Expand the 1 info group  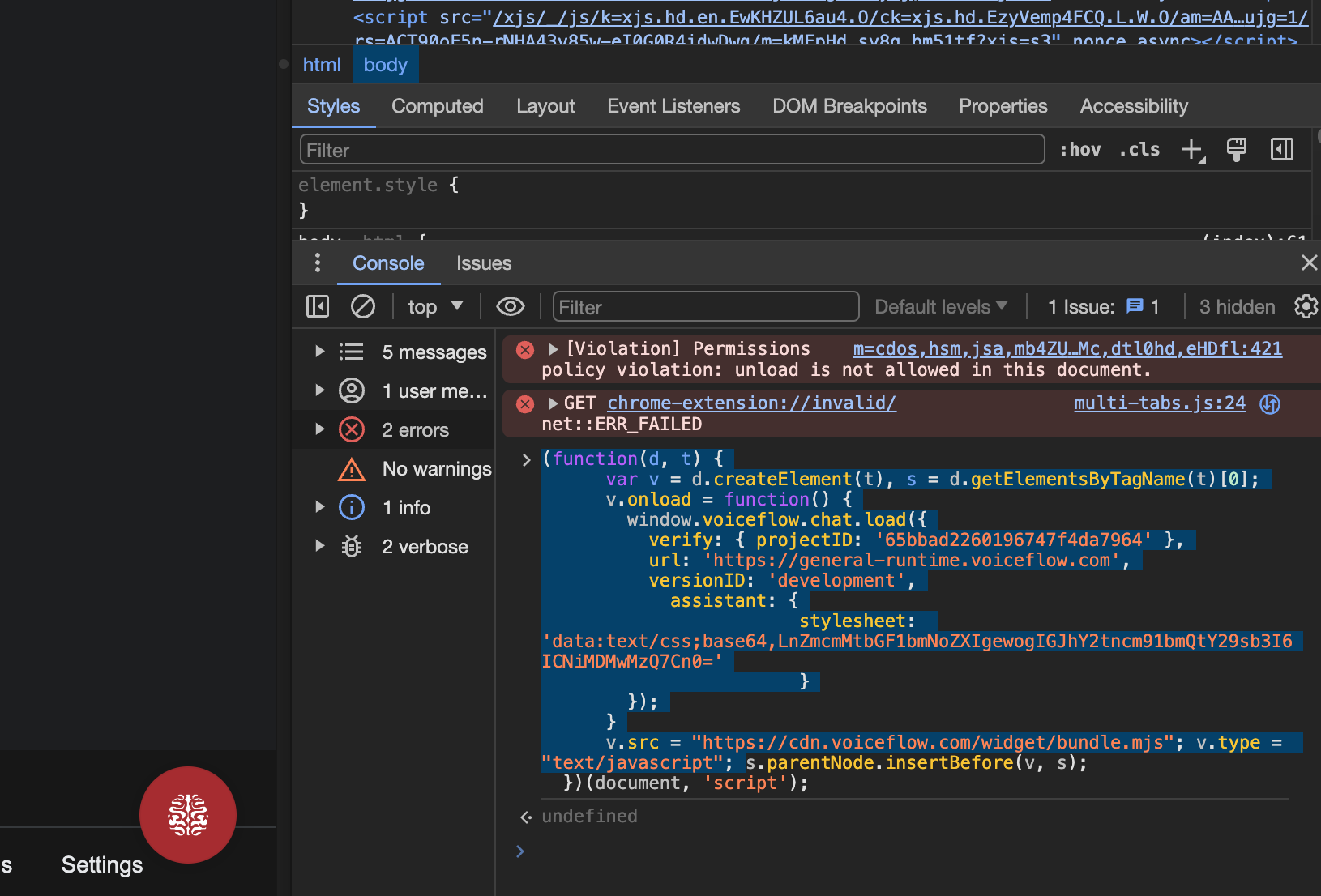(319, 507)
